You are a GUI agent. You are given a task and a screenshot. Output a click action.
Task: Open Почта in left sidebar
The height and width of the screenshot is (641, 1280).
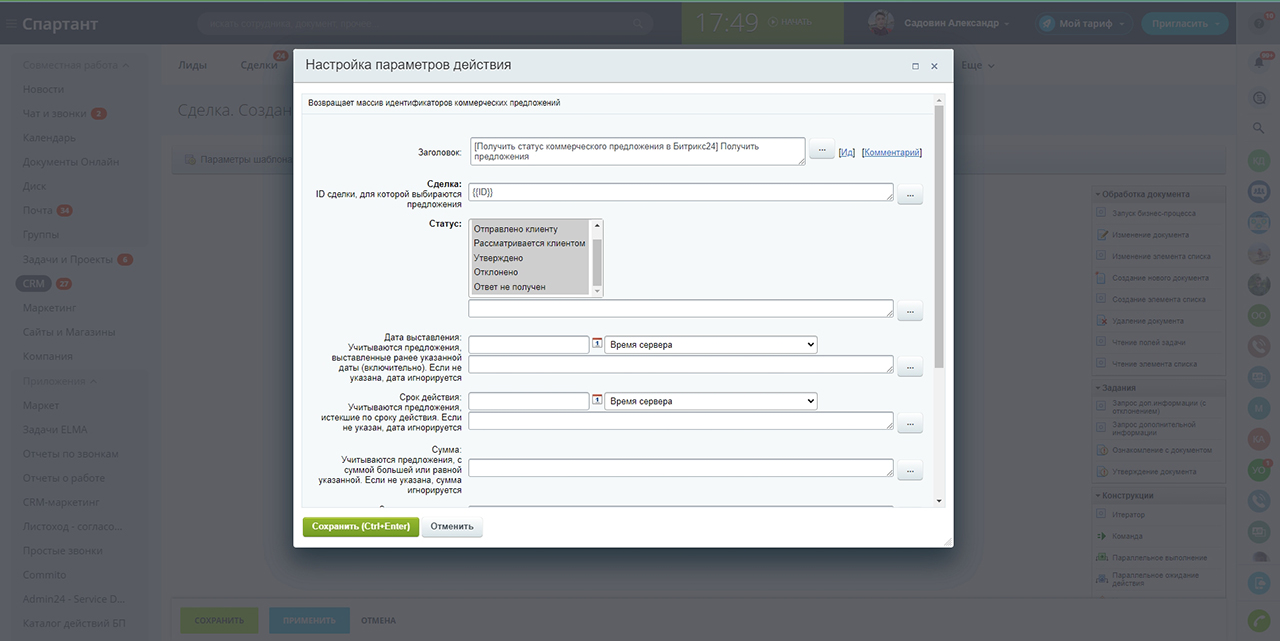tap(38, 211)
